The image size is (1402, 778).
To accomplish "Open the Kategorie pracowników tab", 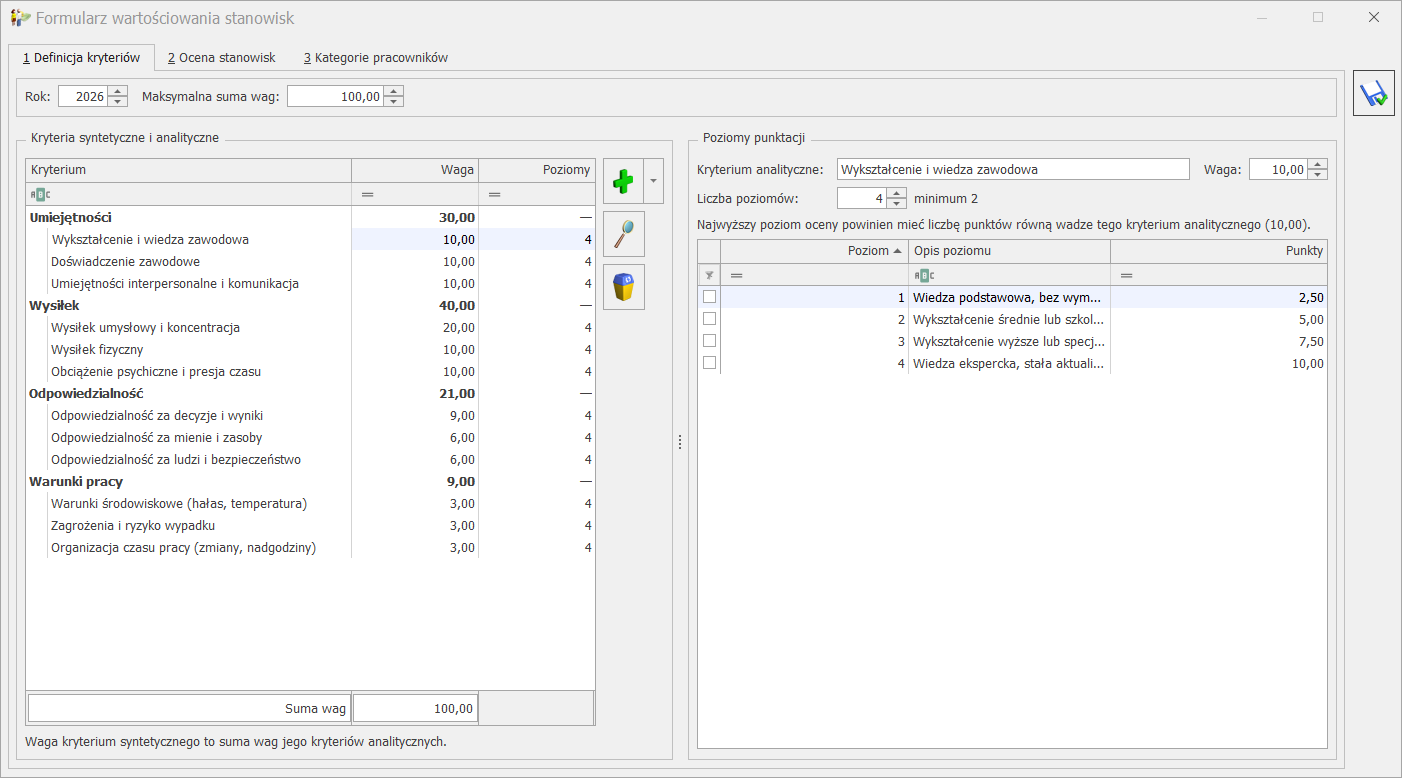I will coord(376,58).
